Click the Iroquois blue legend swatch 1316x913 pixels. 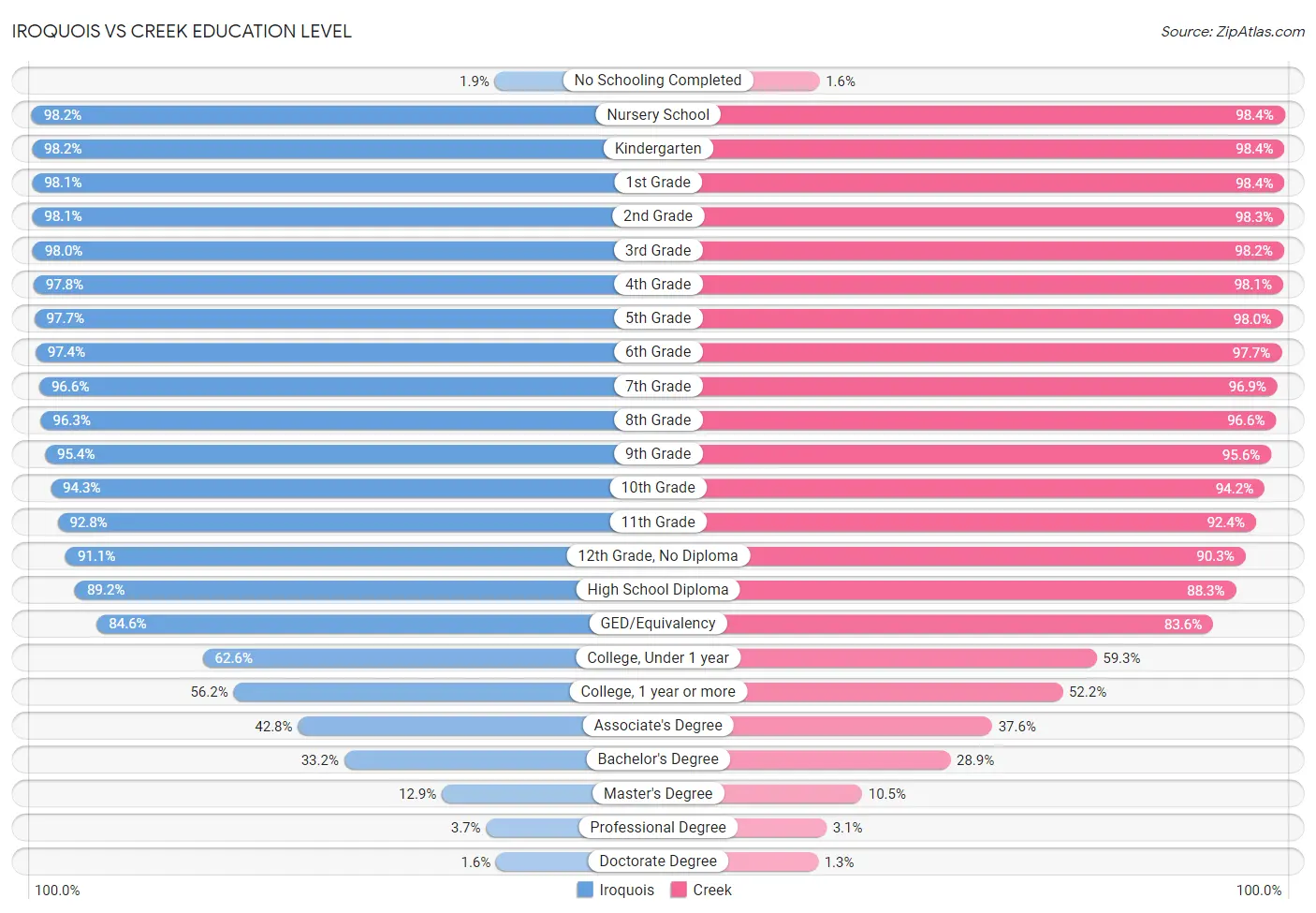coord(585,890)
